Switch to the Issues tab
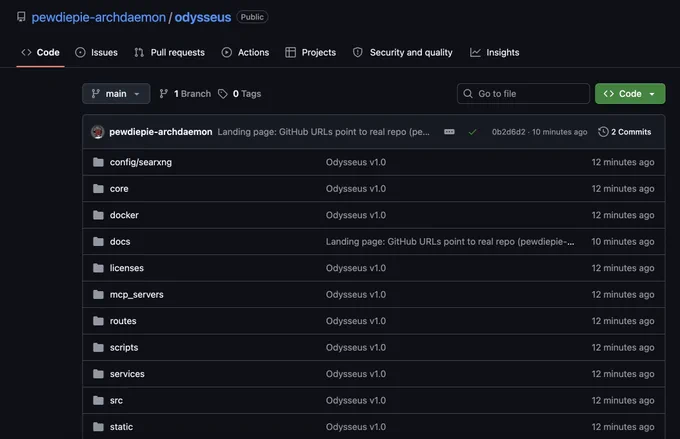Screen dimensions: 680x439 [96, 52]
